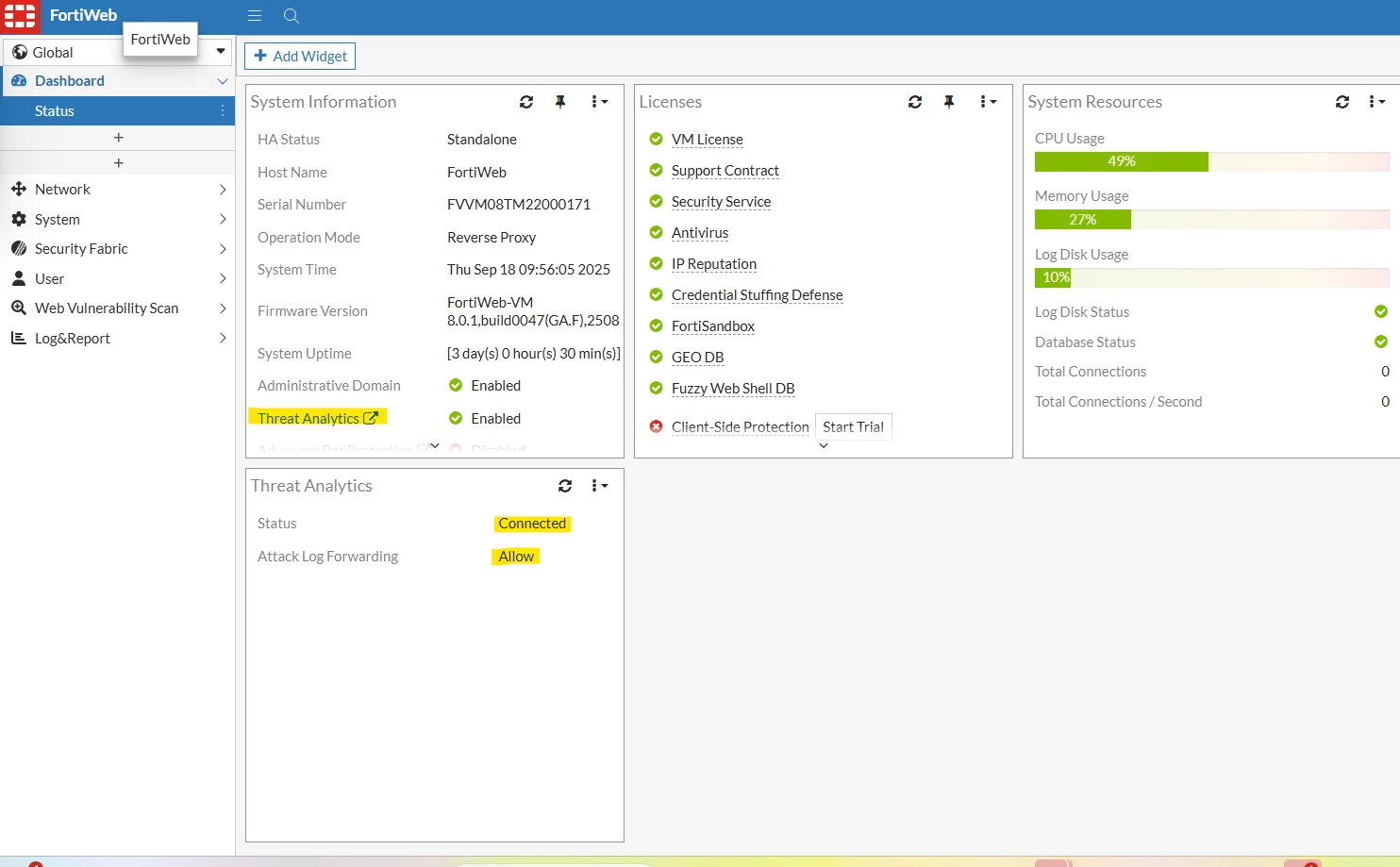Click the Dashboard gauge icon
1400x867 pixels.
19,81
